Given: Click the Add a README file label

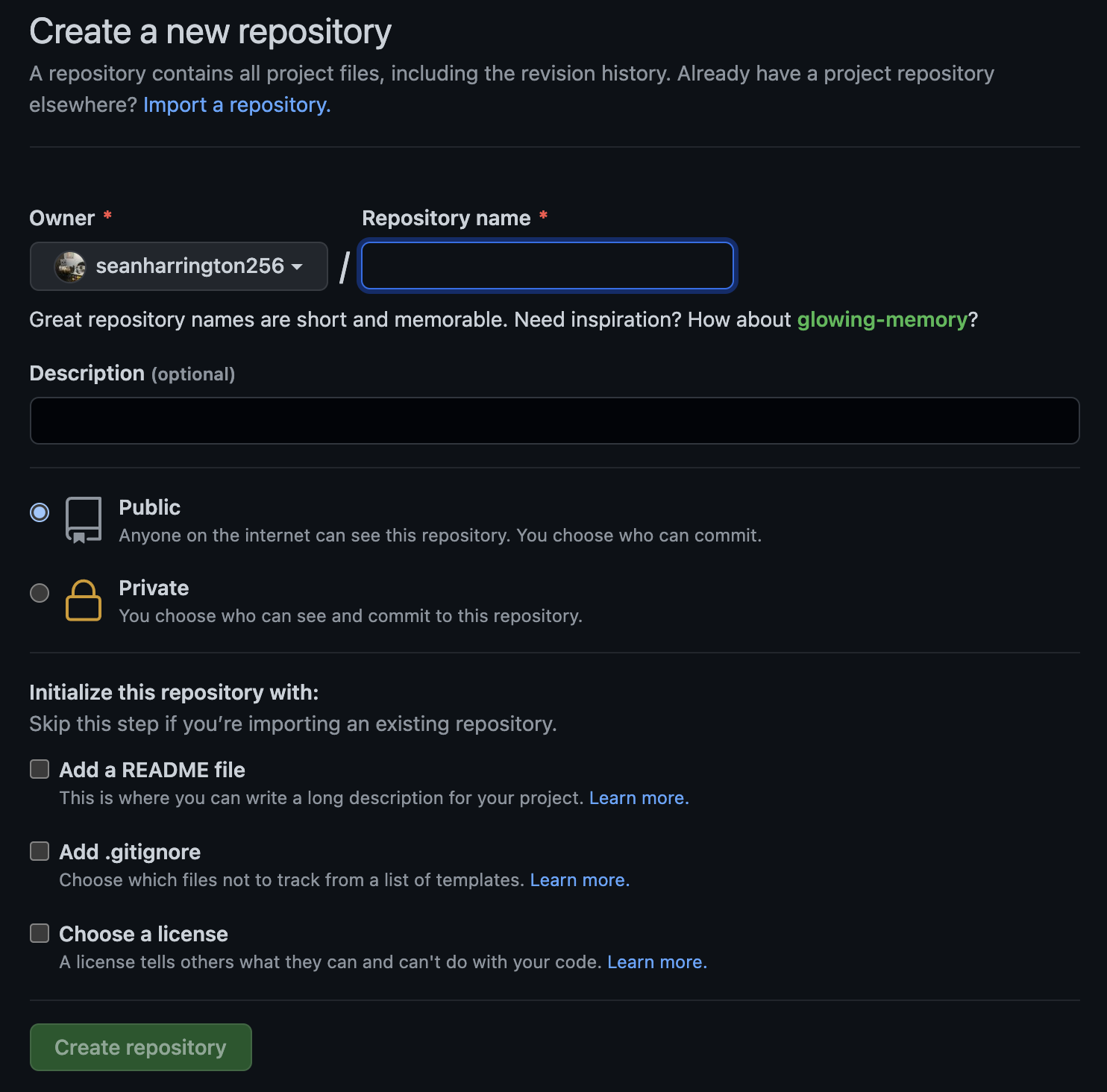Looking at the screenshot, I should coord(152,770).
